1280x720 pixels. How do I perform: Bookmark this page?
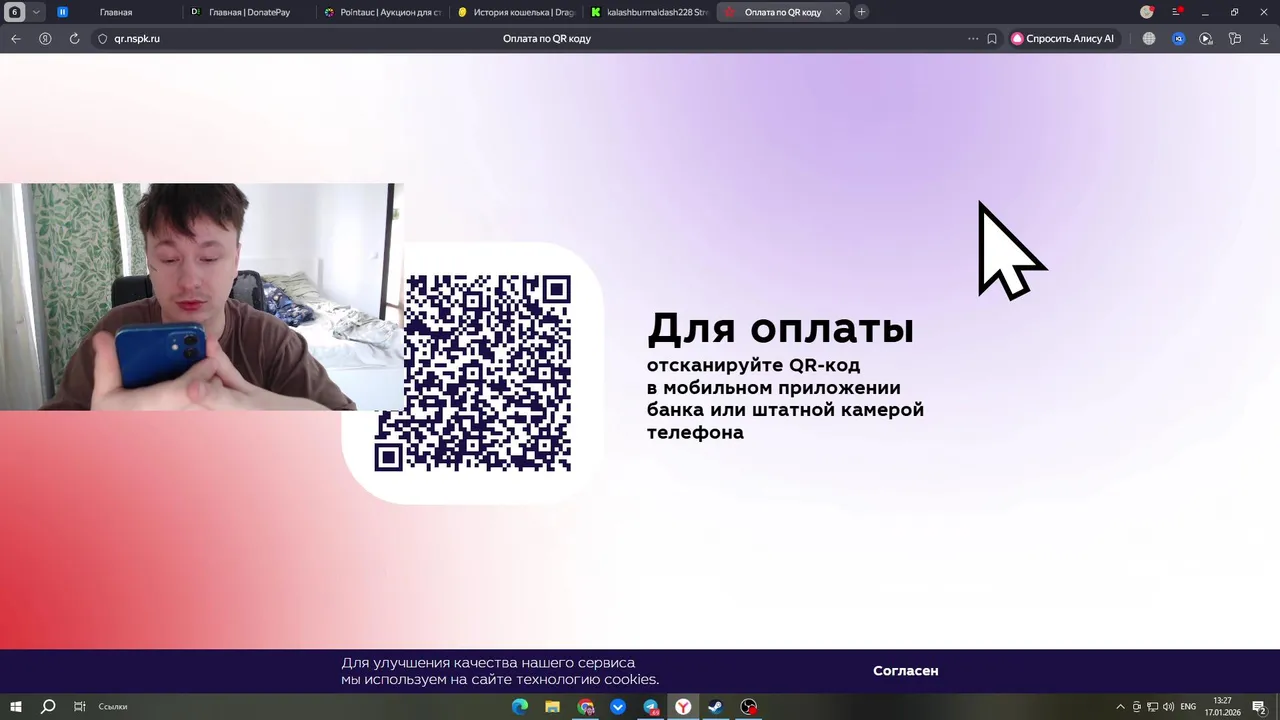tap(992, 39)
